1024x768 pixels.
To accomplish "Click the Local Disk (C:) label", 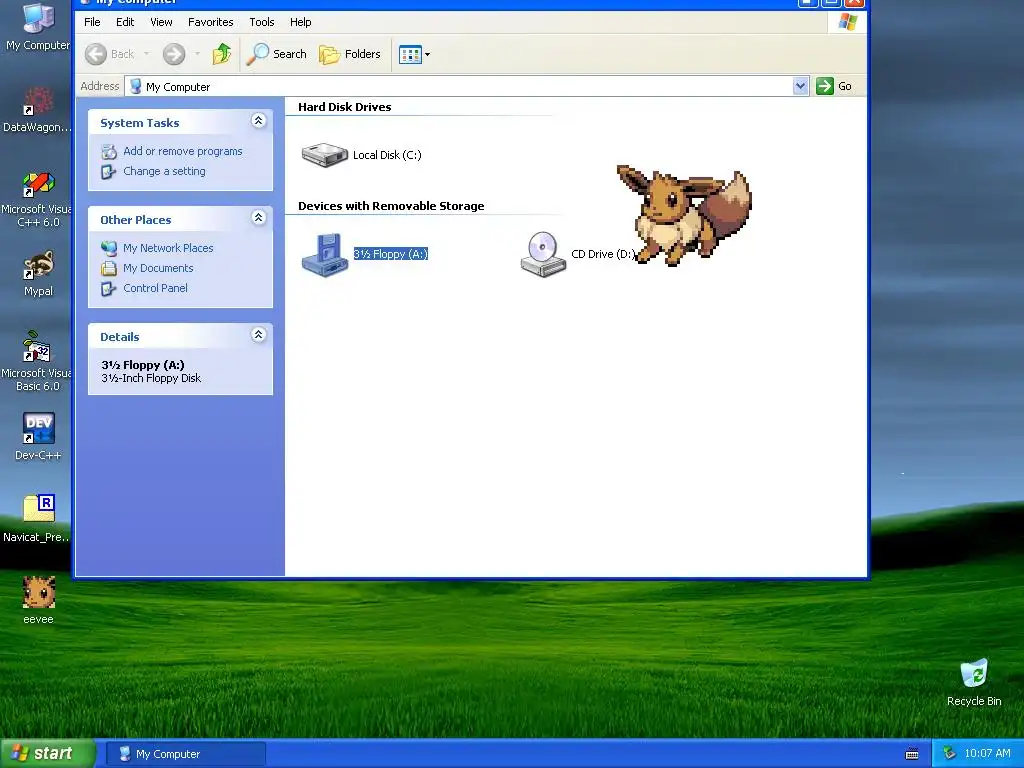I will pos(387,155).
